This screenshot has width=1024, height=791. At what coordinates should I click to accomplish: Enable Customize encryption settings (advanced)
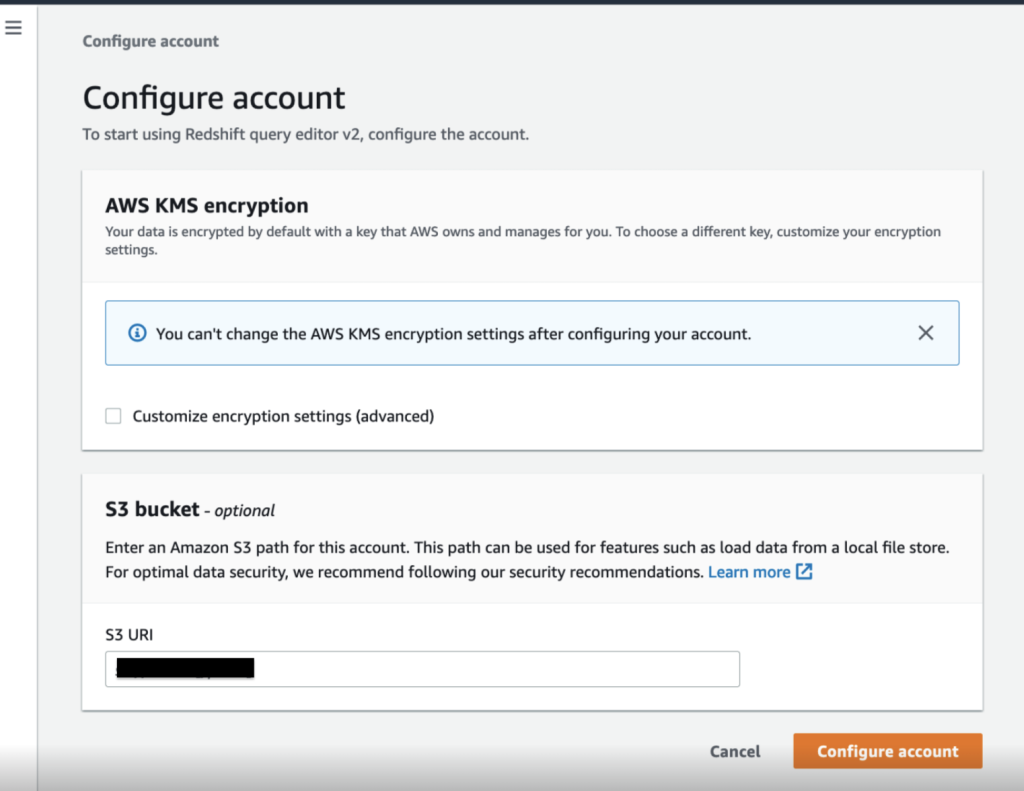[113, 415]
